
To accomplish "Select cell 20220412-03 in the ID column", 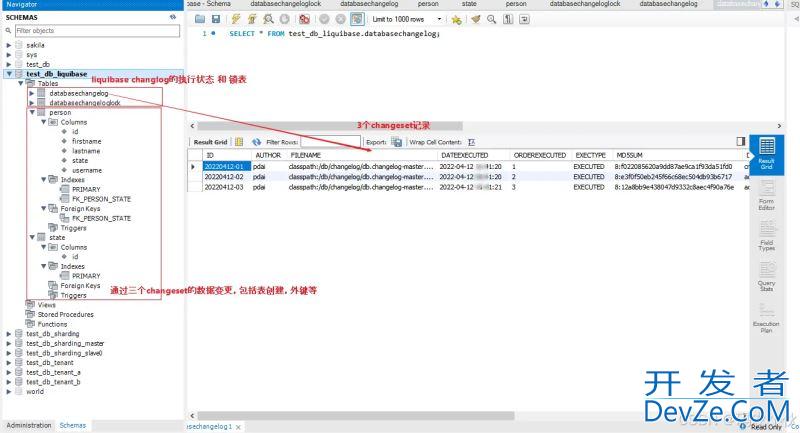I will [224, 187].
